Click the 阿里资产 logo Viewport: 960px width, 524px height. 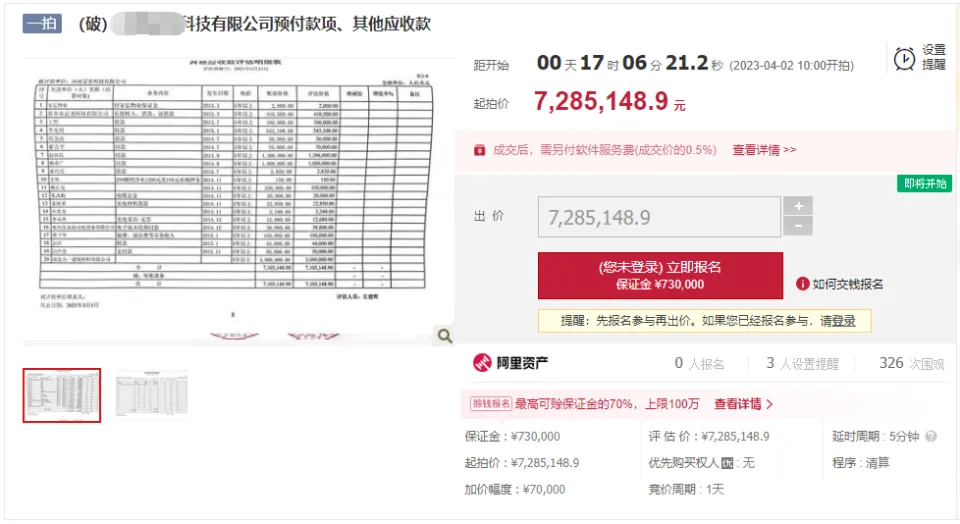(x=510, y=363)
